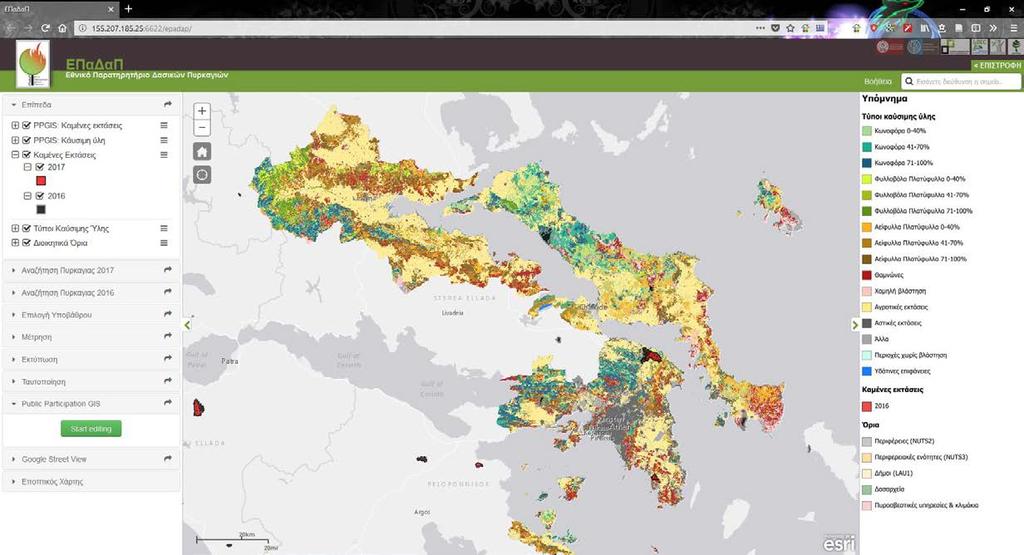Viewport: 1024px width, 555px height.
Task: Detach the Μέτρηση panel via its arrow icon
Action: (168, 336)
